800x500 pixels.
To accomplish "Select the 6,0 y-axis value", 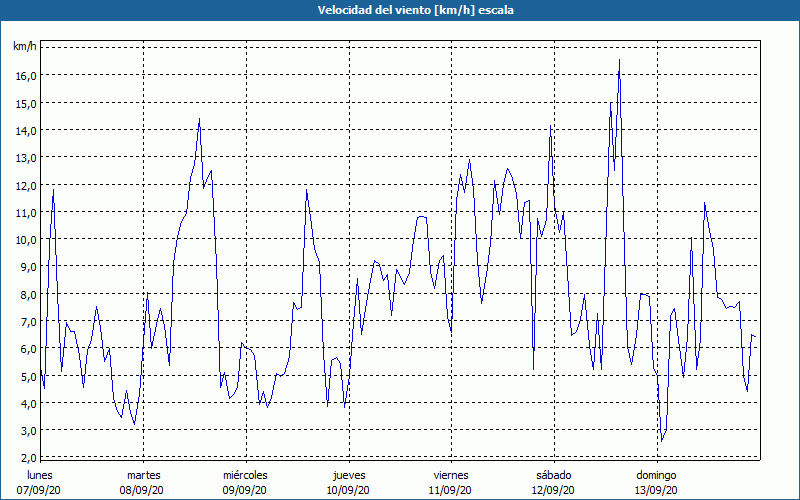I will 29,348.
